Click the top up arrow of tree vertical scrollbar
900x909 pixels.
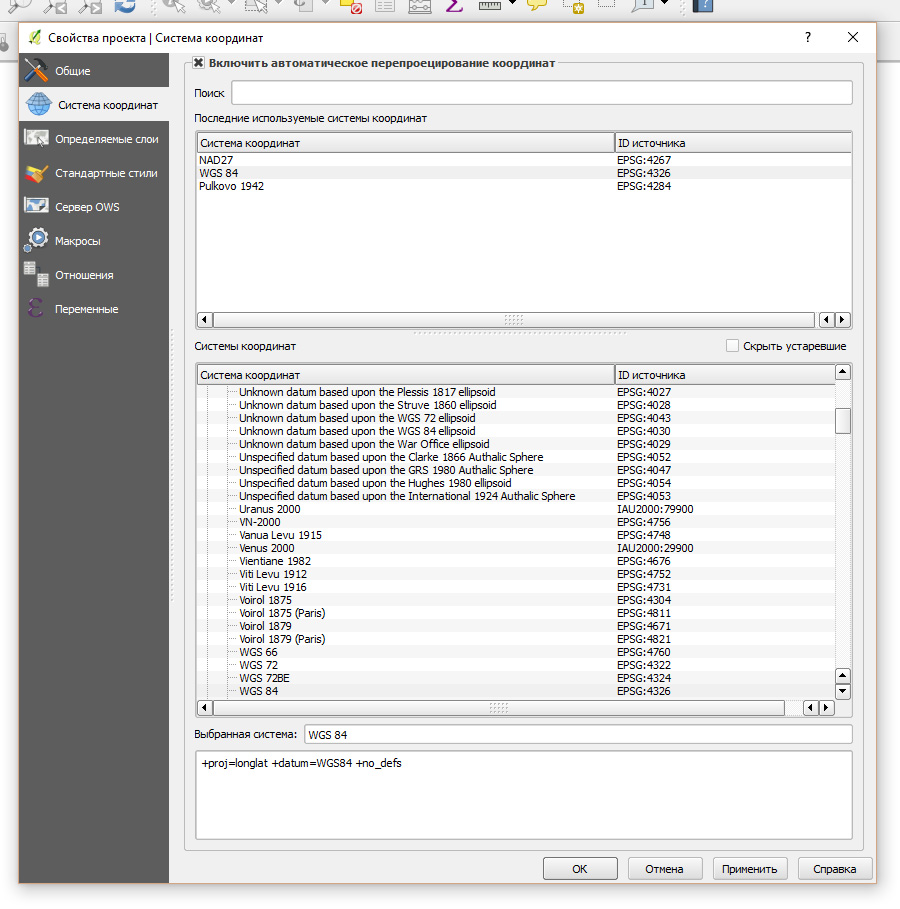(x=843, y=372)
